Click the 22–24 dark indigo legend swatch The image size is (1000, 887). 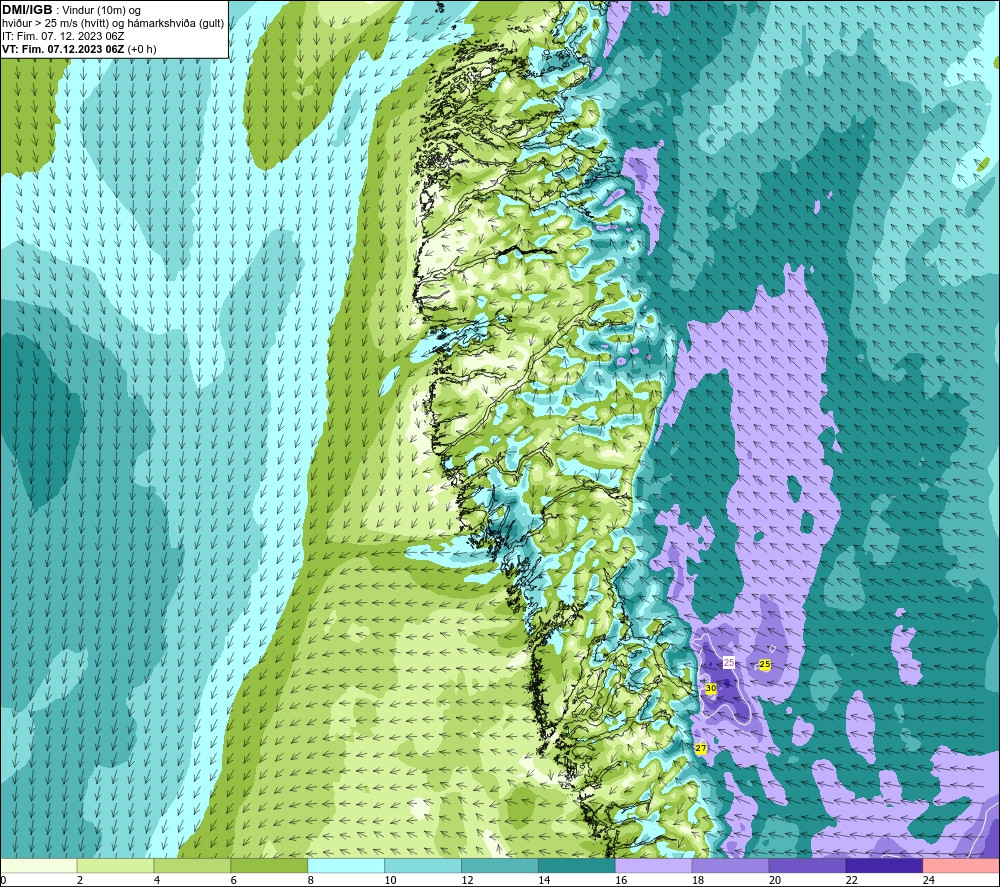(x=885, y=866)
